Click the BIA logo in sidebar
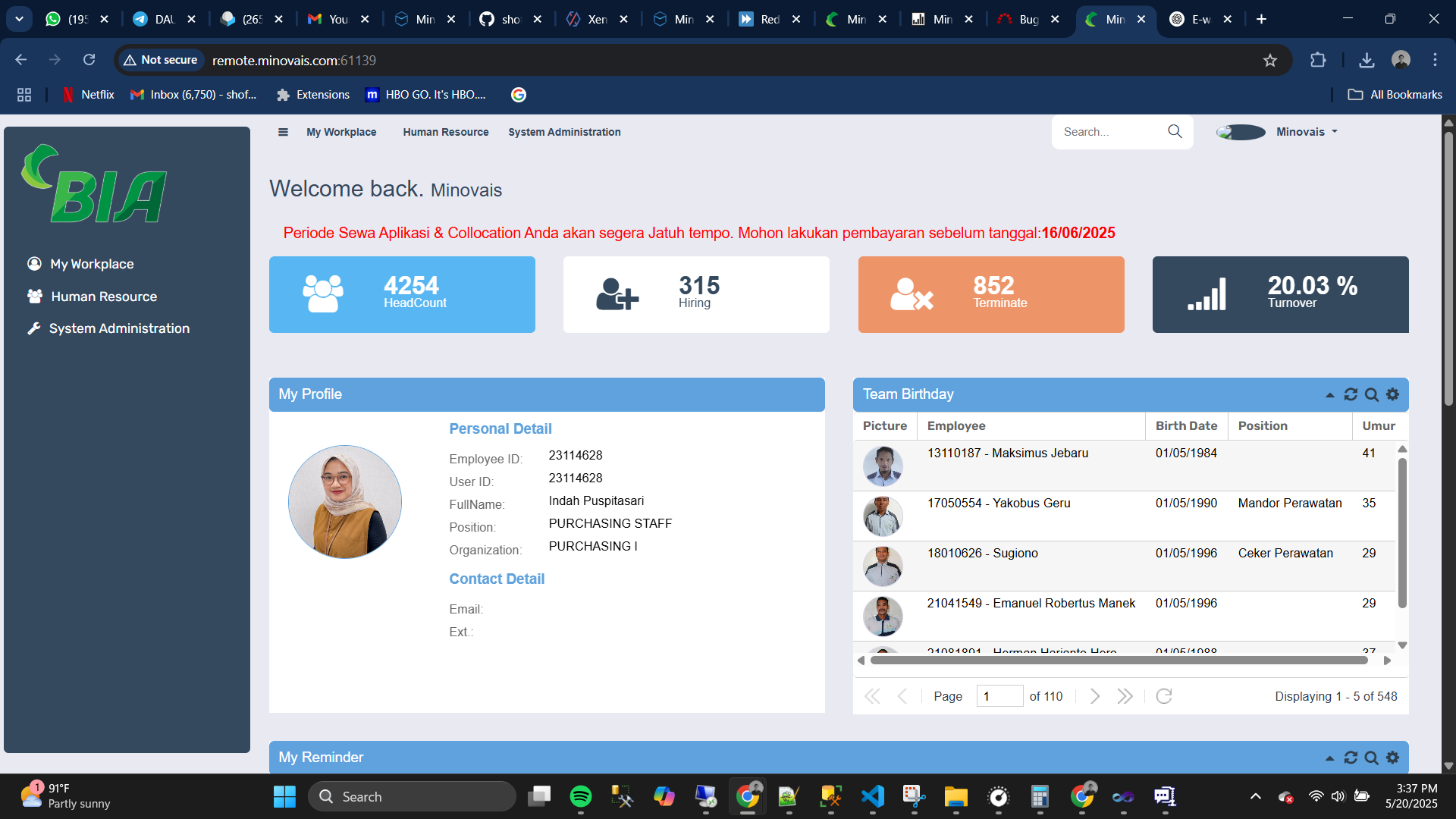The width and height of the screenshot is (1456, 819). 94,184
